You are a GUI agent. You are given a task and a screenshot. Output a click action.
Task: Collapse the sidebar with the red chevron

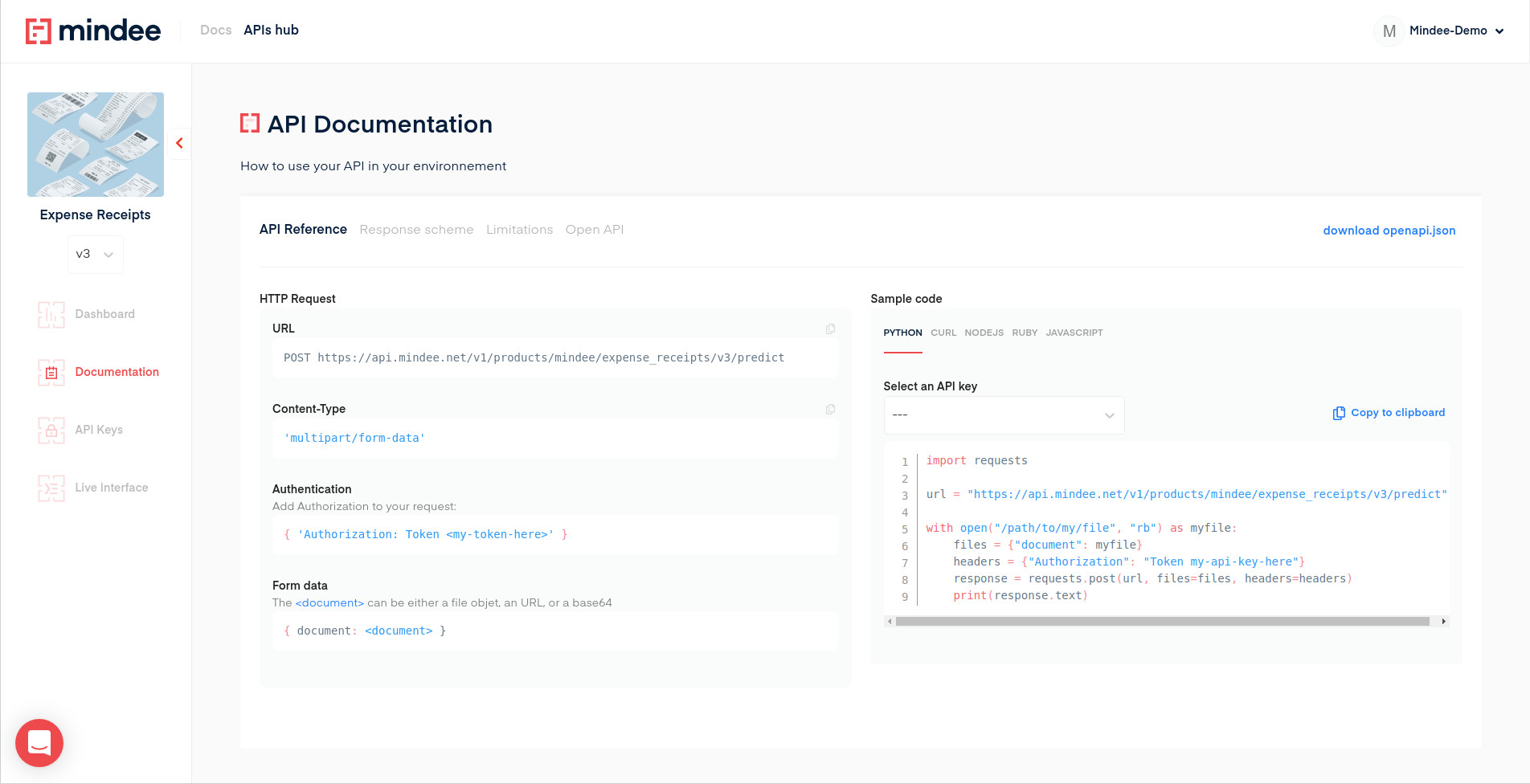[x=179, y=143]
